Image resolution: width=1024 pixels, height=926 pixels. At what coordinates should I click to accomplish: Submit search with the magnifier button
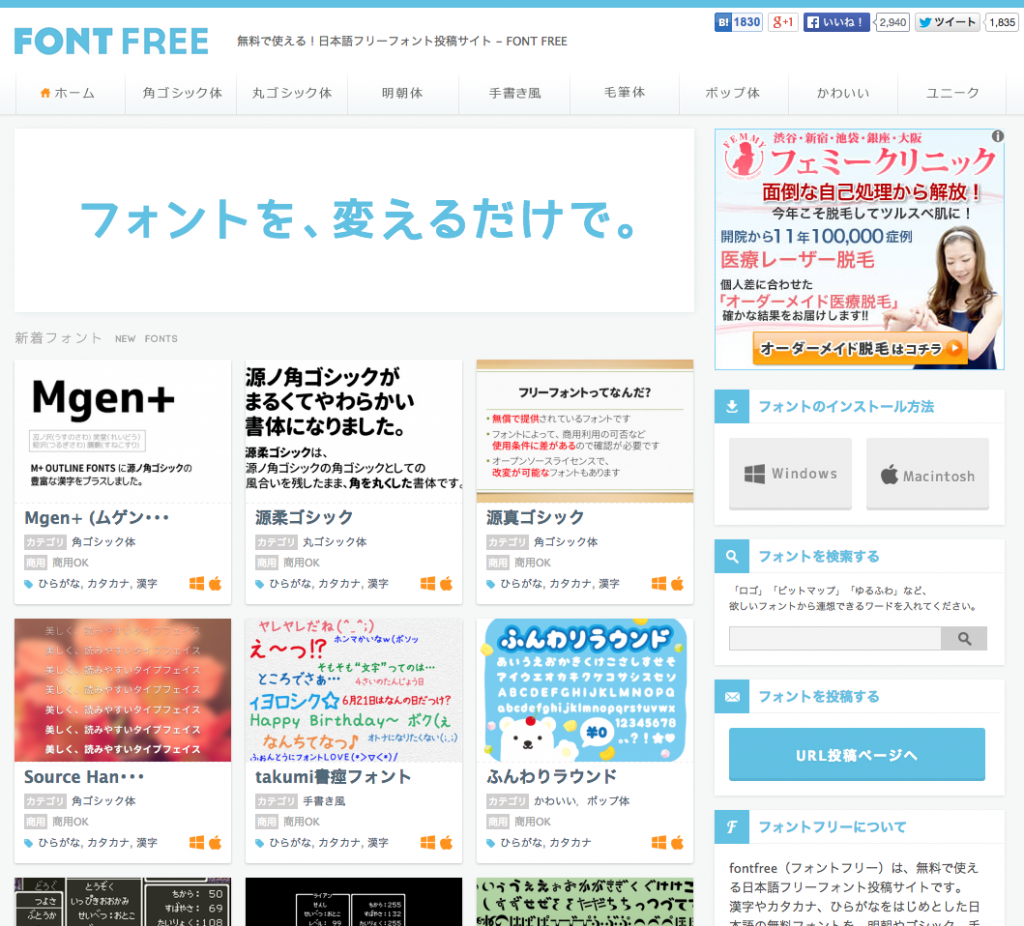(964, 638)
